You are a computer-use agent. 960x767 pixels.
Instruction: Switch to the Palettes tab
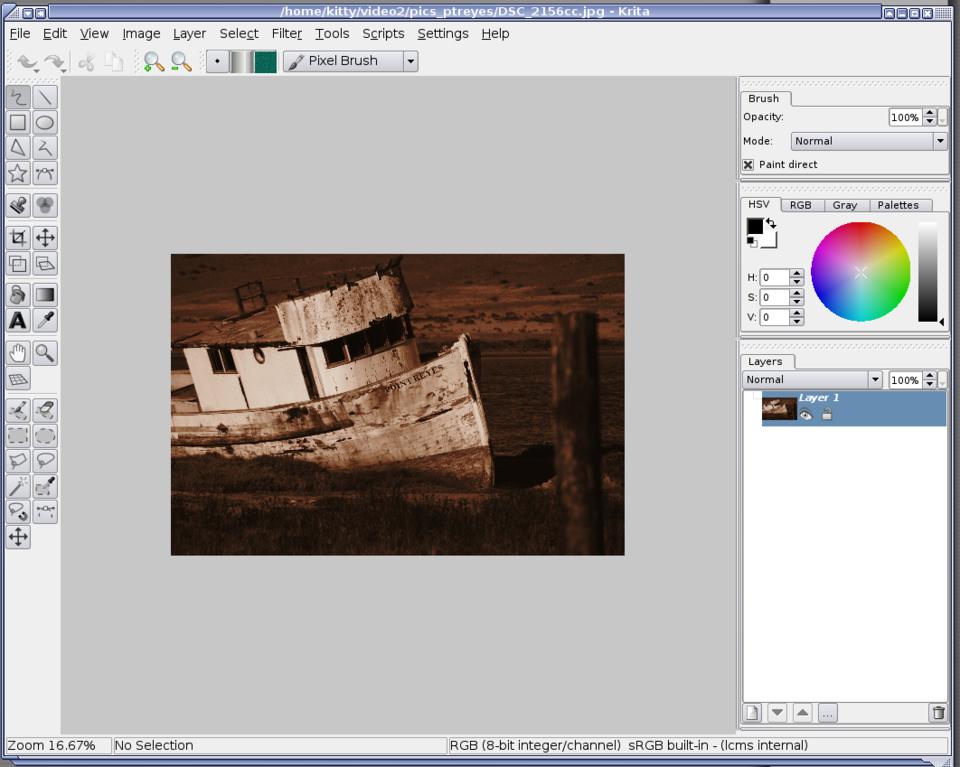[x=897, y=205]
